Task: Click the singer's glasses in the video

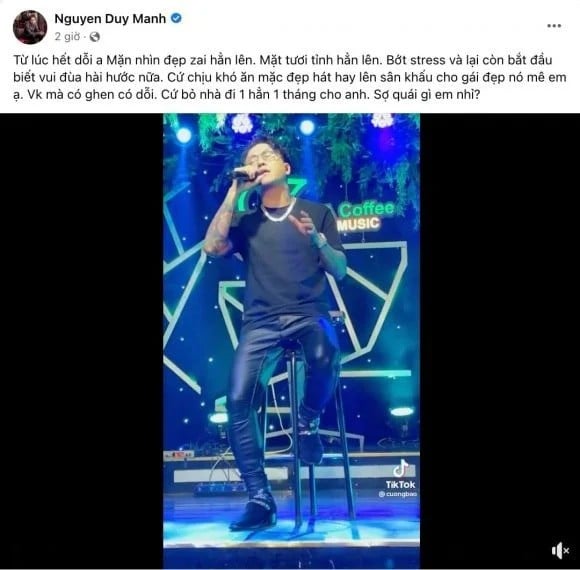Action: point(262,158)
